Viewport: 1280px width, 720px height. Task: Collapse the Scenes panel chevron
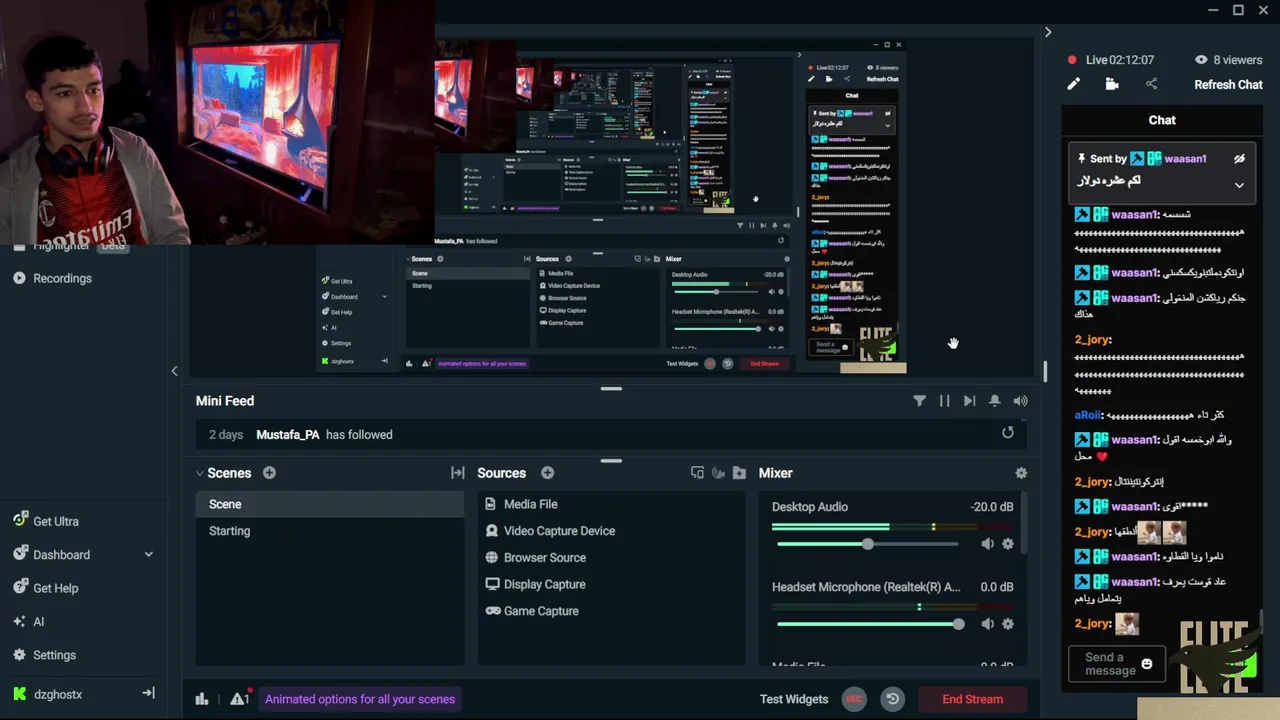point(200,473)
